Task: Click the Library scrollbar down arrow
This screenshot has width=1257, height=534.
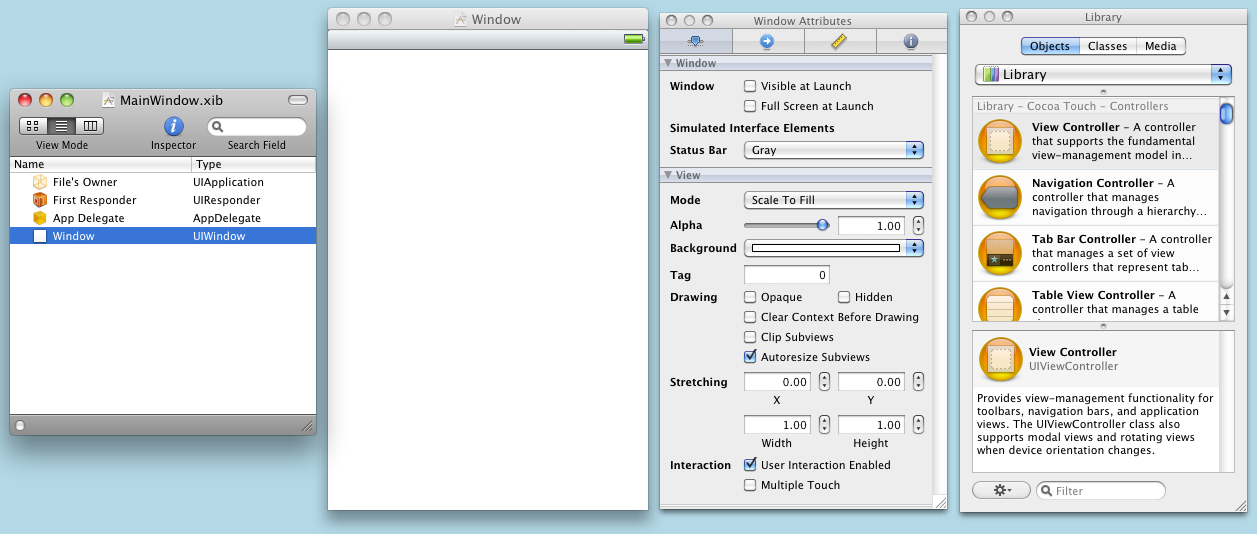Action: [x=1226, y=312]
